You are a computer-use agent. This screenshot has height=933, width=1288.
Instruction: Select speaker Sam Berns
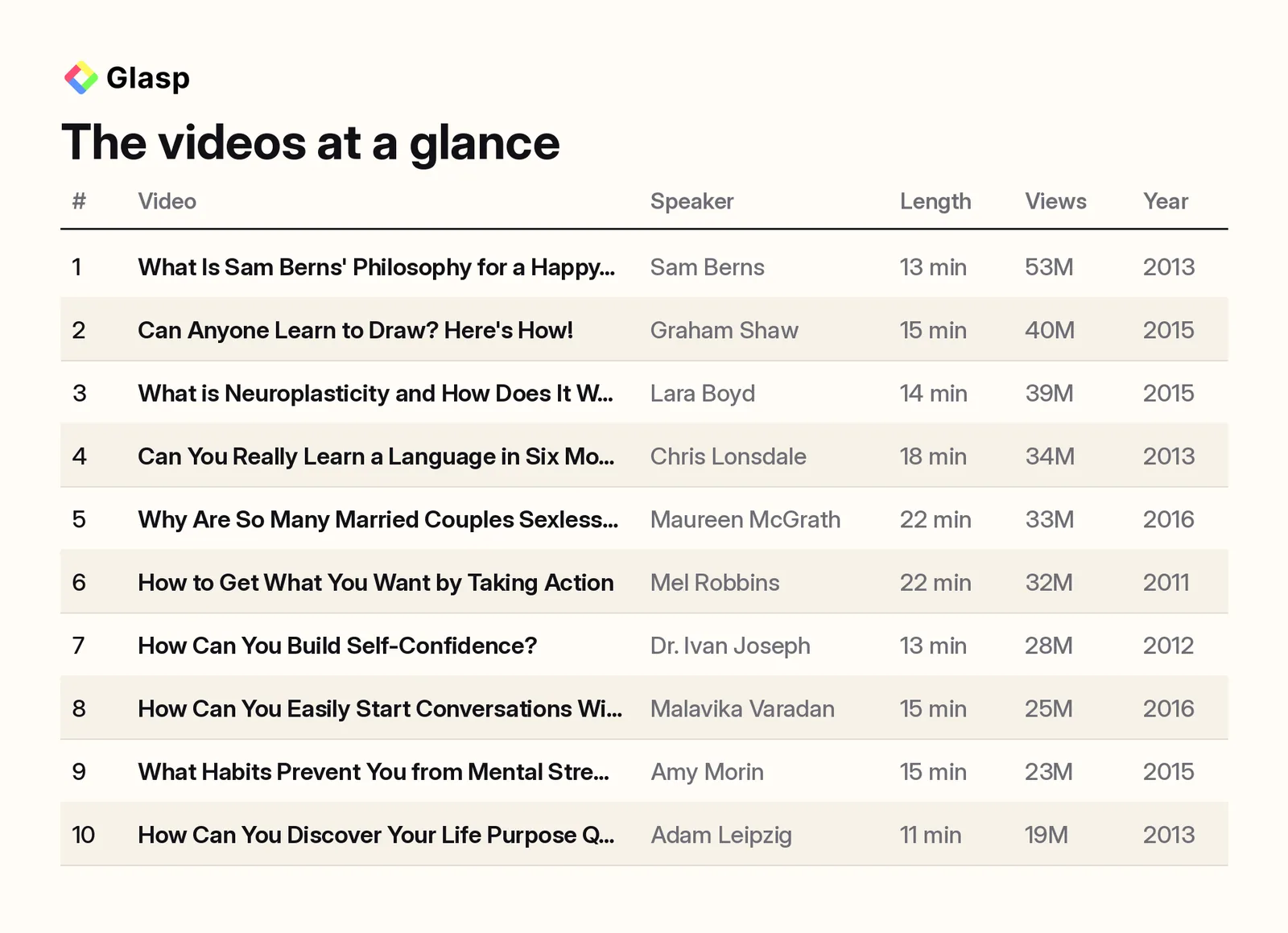708,267
